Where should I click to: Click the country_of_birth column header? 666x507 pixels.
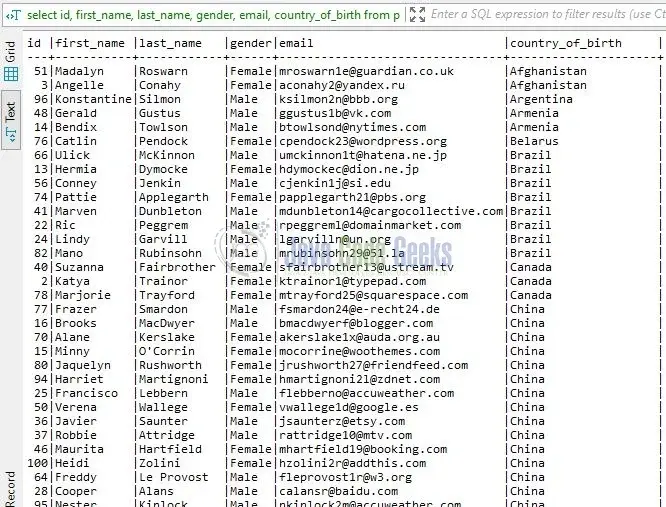click(x=566, y=43)
